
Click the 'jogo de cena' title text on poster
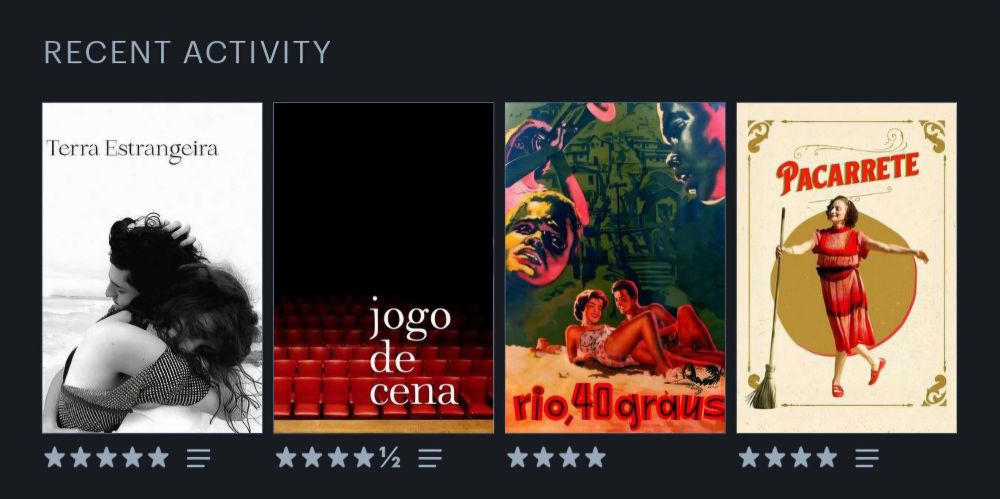tap(413, 351)
